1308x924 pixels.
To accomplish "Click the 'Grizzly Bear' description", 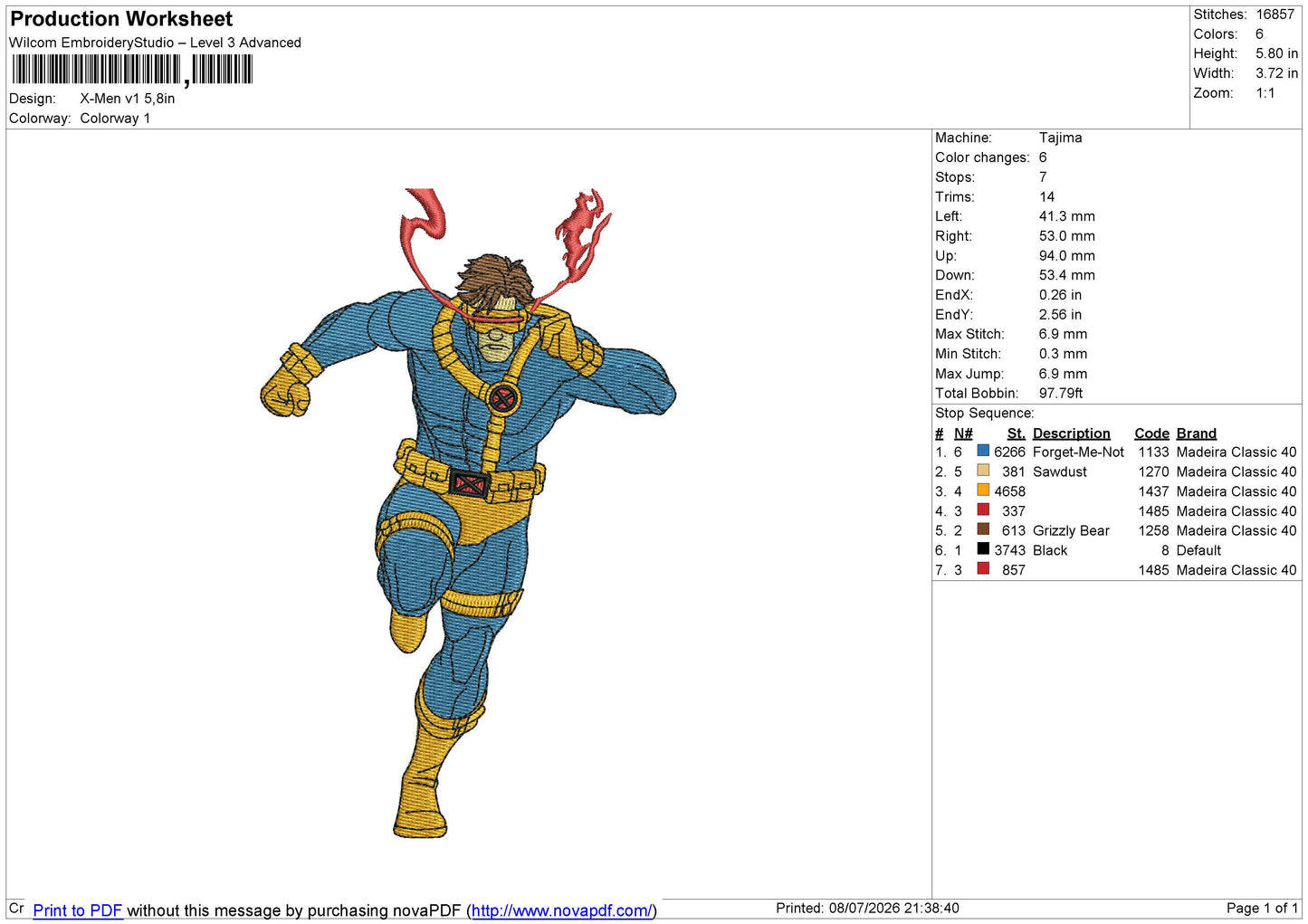I will (x=1071, y=531).
